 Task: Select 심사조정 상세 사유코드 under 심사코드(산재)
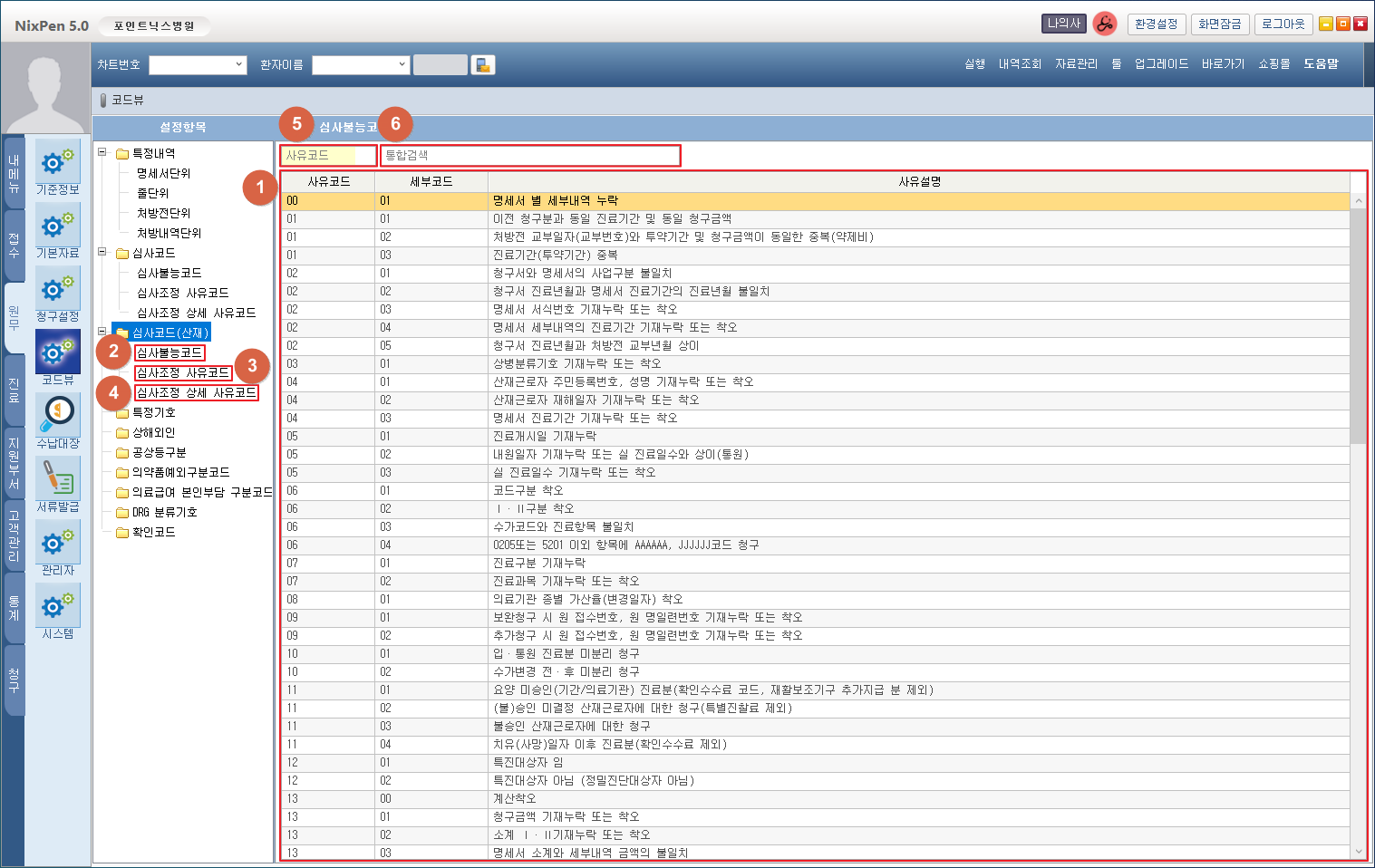point(197,392)
